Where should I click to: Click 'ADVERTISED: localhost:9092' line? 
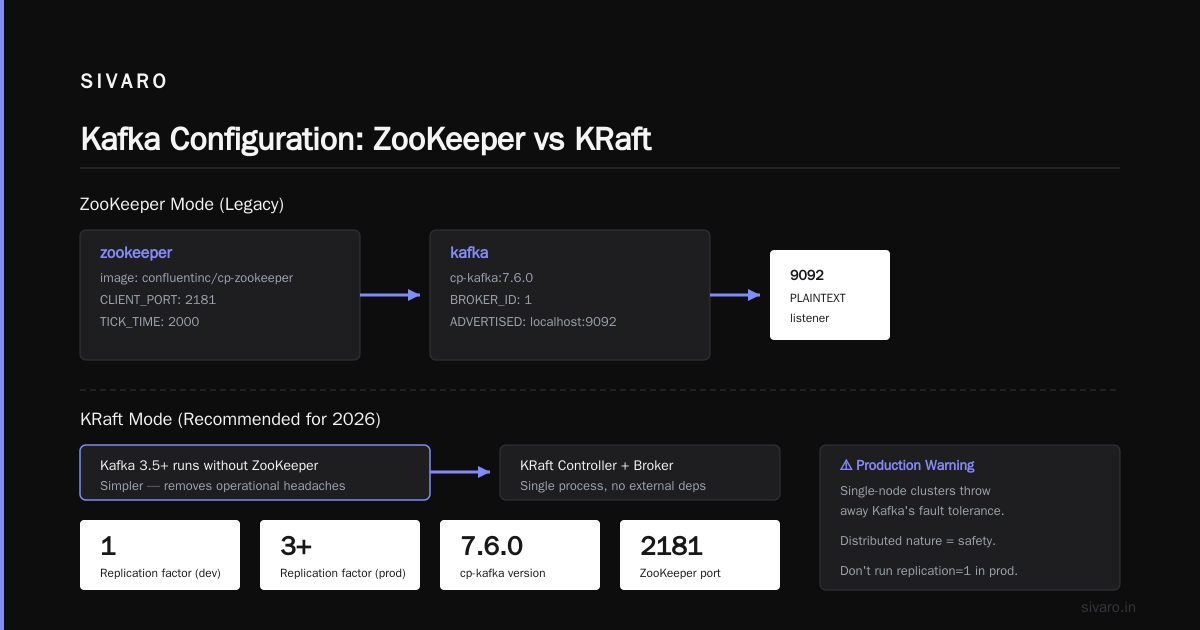point(533,321)
